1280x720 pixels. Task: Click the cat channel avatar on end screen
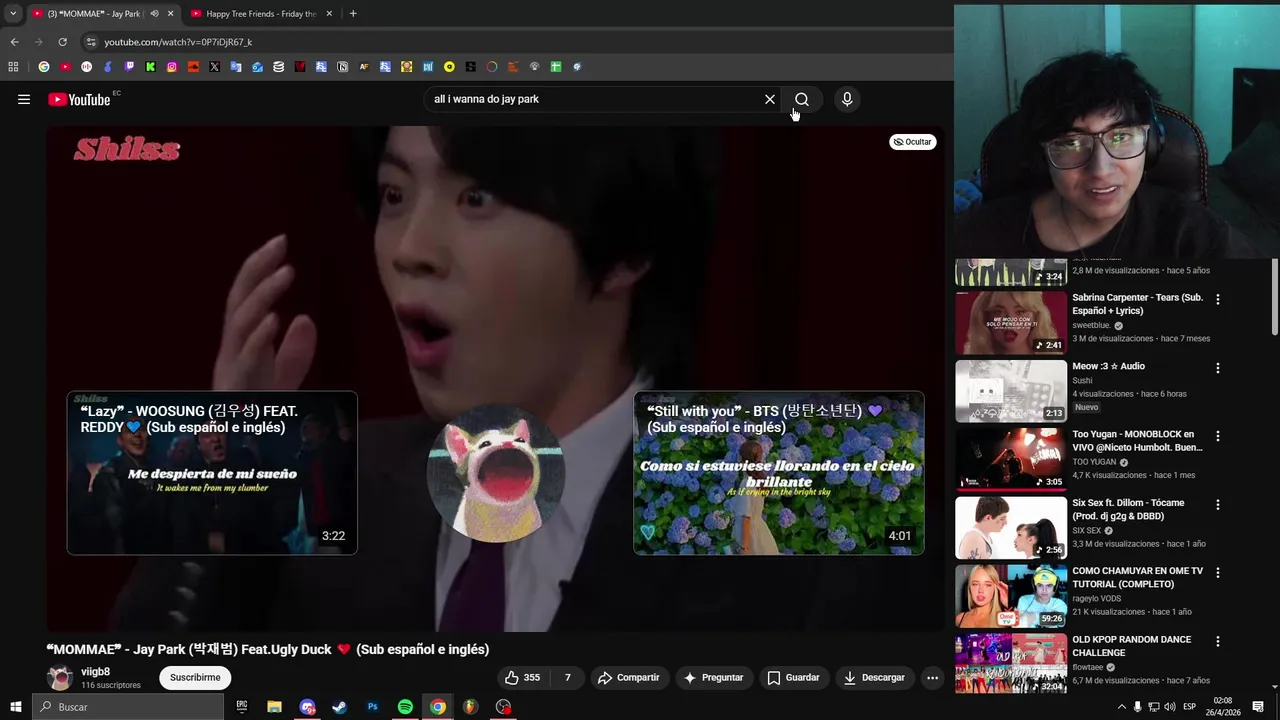click(x=496, y=473)
